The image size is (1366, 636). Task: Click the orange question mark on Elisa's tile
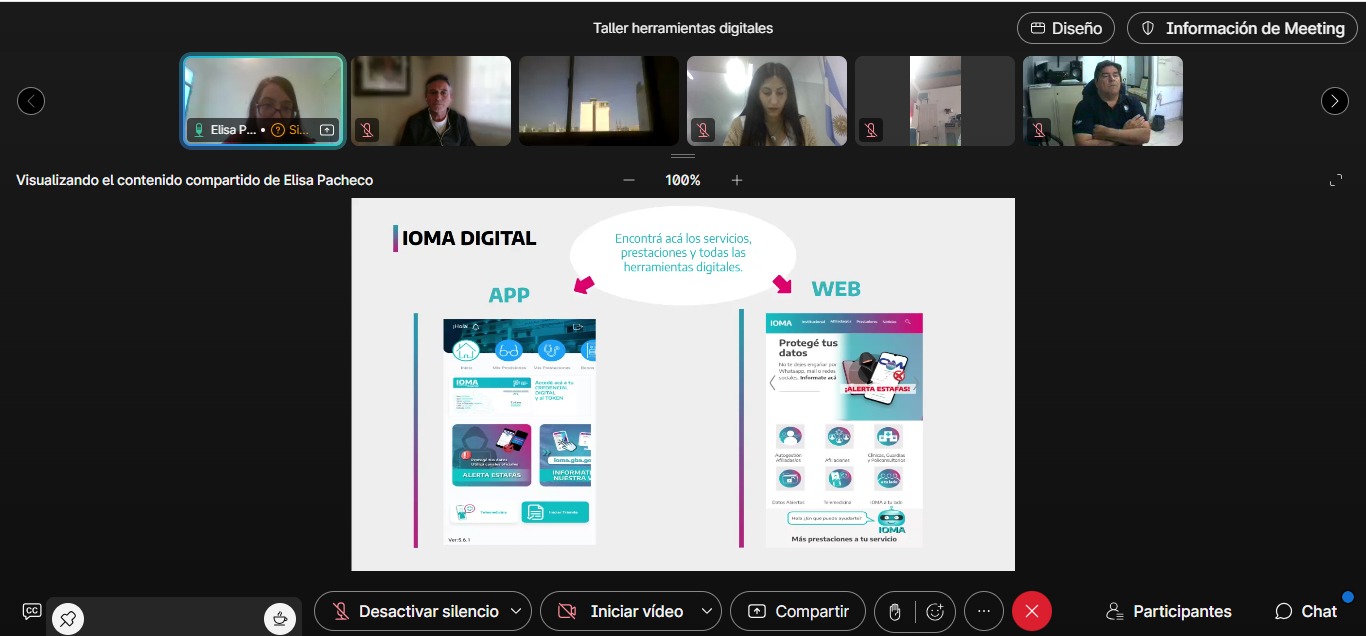click(x=278, y=130)
